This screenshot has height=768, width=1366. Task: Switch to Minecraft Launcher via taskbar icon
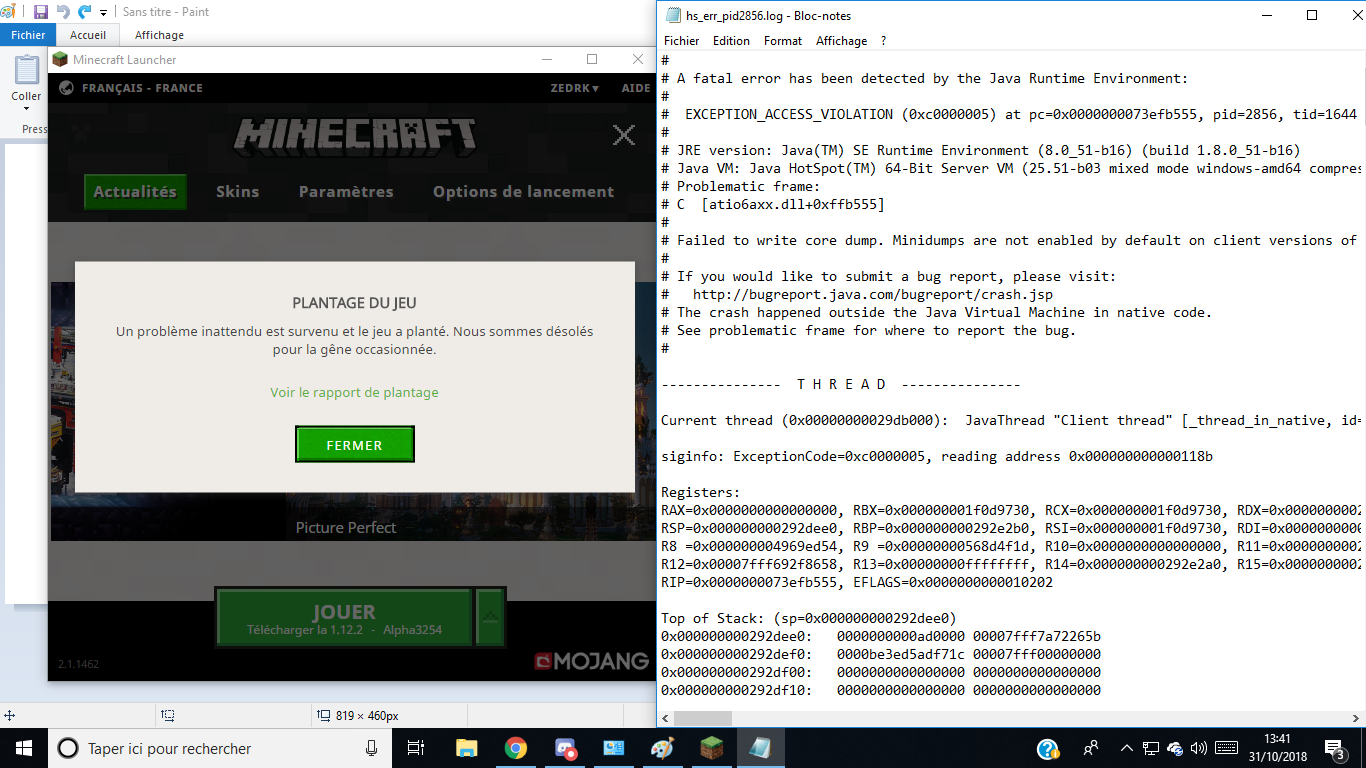point(711,748)
